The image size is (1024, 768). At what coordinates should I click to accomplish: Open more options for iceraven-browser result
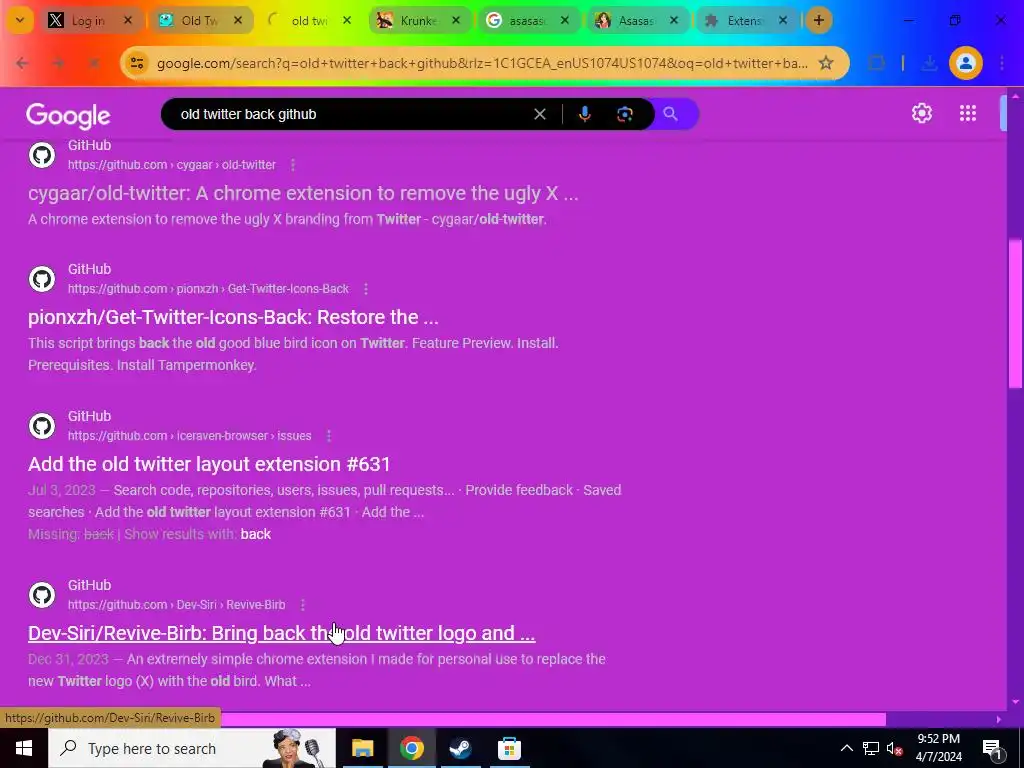pos(328,436)
